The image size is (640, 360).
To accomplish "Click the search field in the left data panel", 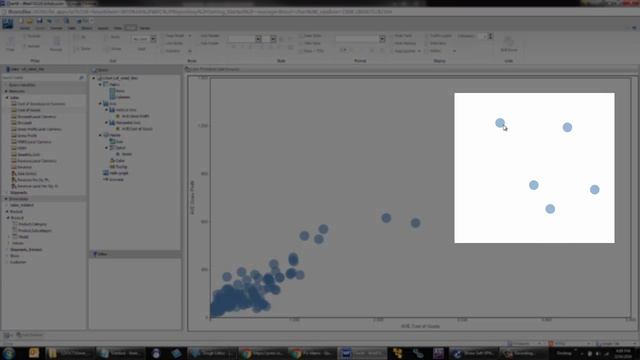I will 40,78.
